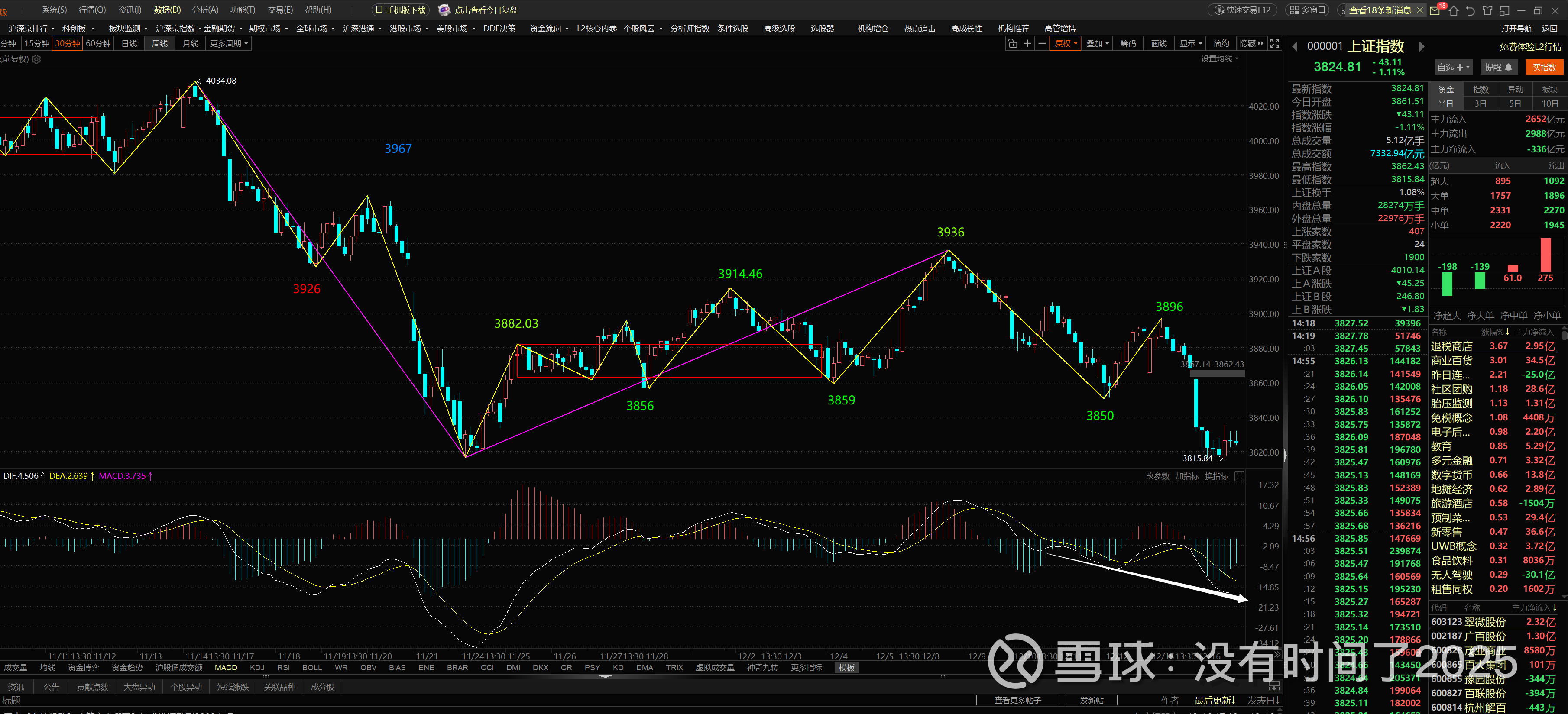Go to next stock with right arrow
Image resolution: width=1568 pixels, height=714 pixels.
pyautogui.click(x=1421, y=46)
